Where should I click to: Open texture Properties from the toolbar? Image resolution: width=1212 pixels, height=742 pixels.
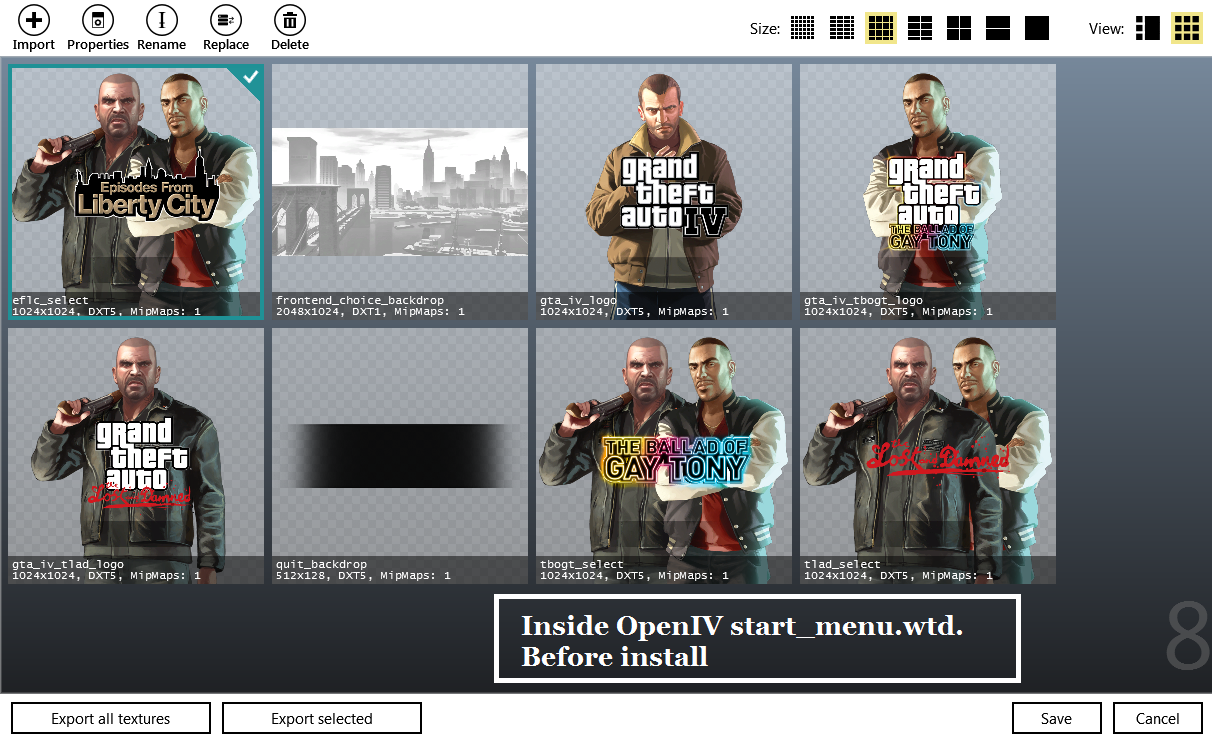point(98,21)
